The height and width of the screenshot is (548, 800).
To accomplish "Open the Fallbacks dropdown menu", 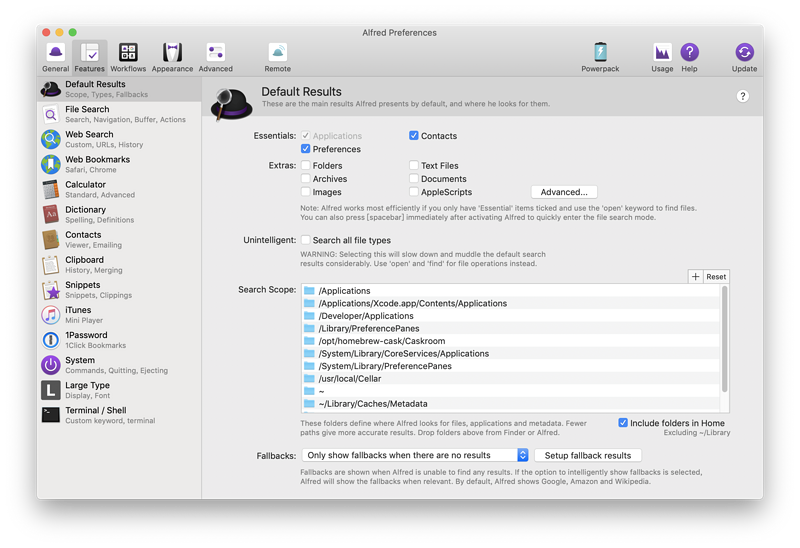I will [x=415, y=455].
